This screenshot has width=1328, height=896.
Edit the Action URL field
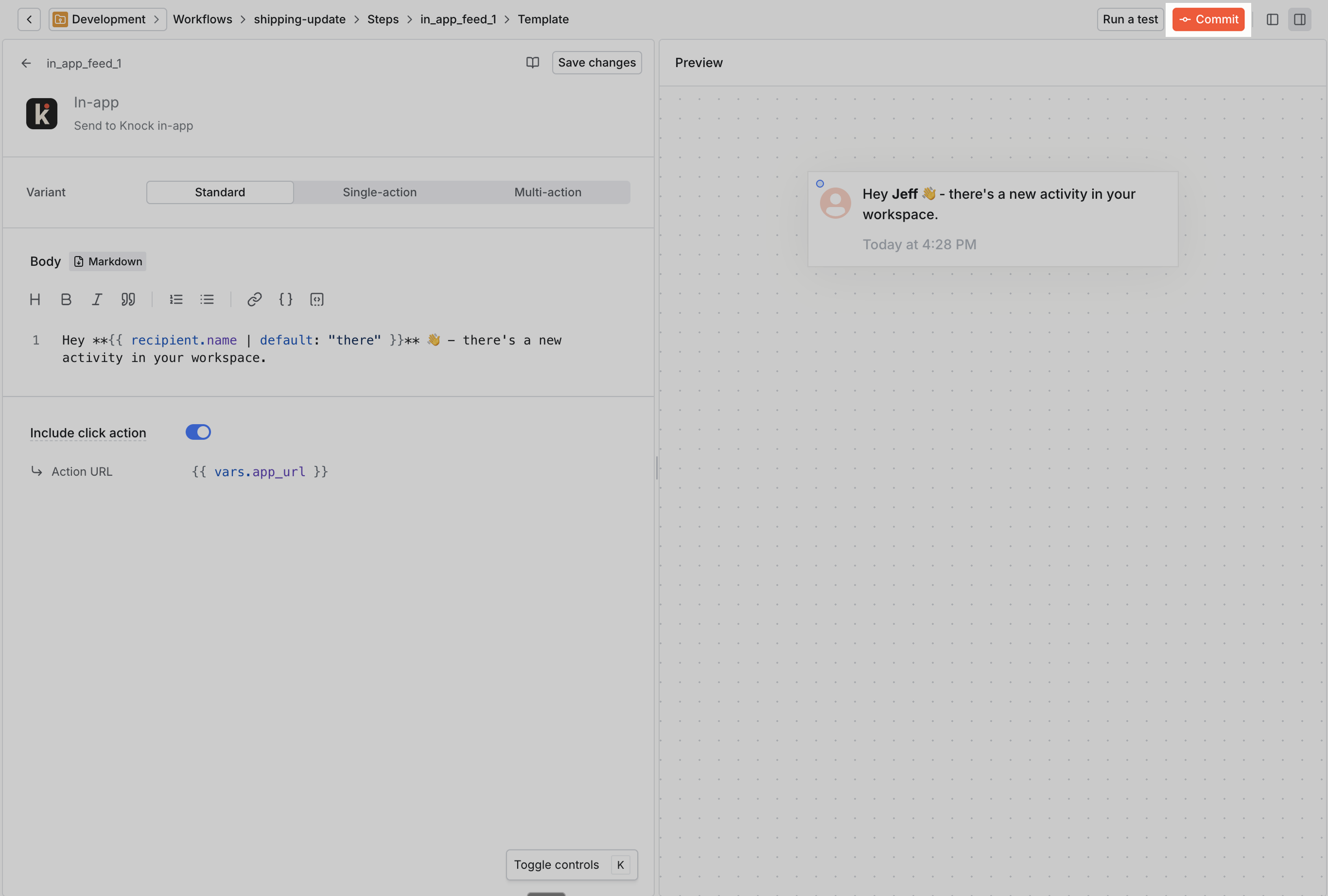260,471
